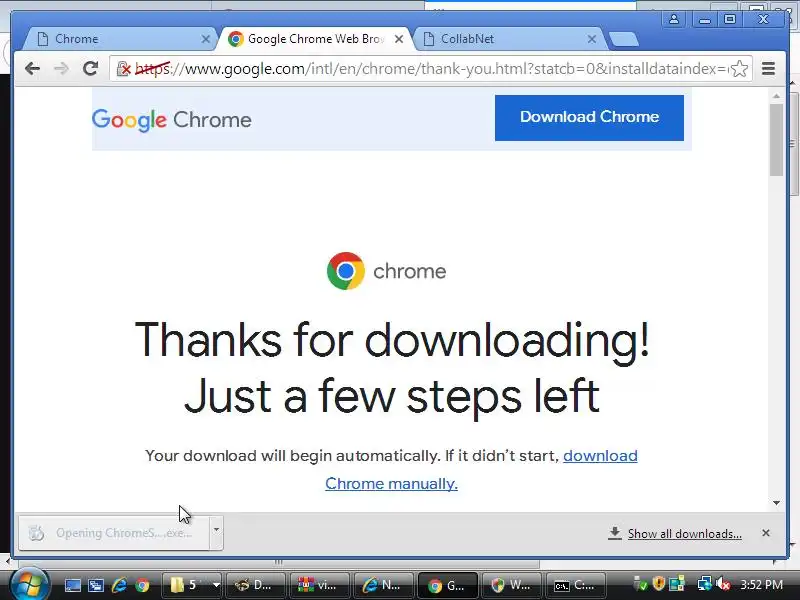The width and height of the screenshot is (800, 600).
Task: Click Show Desktop quick launch icon
Action: (72, 585)
